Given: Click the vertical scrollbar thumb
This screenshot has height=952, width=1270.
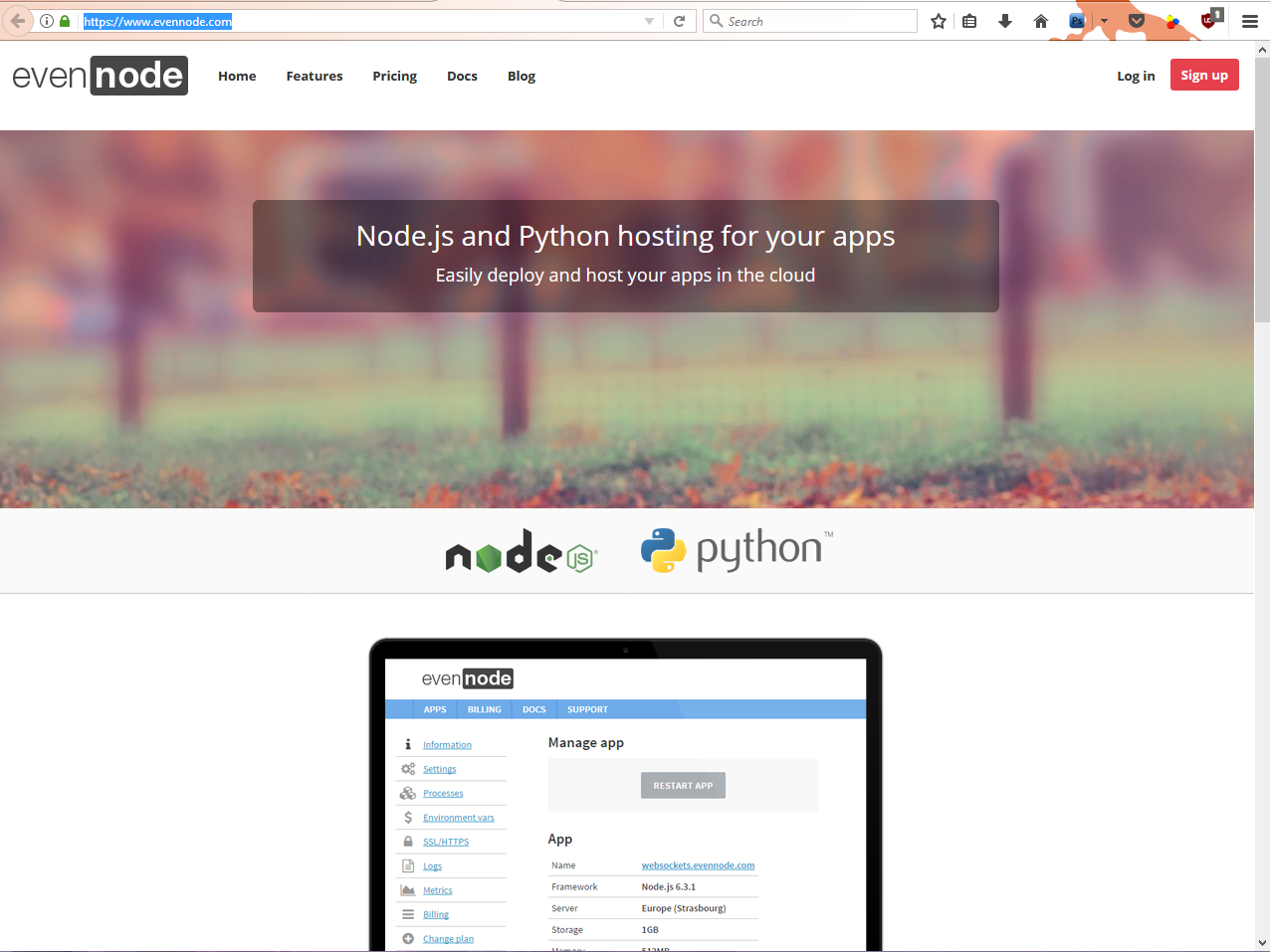Looking at the screenshot, I should (x=1262, y=189).
